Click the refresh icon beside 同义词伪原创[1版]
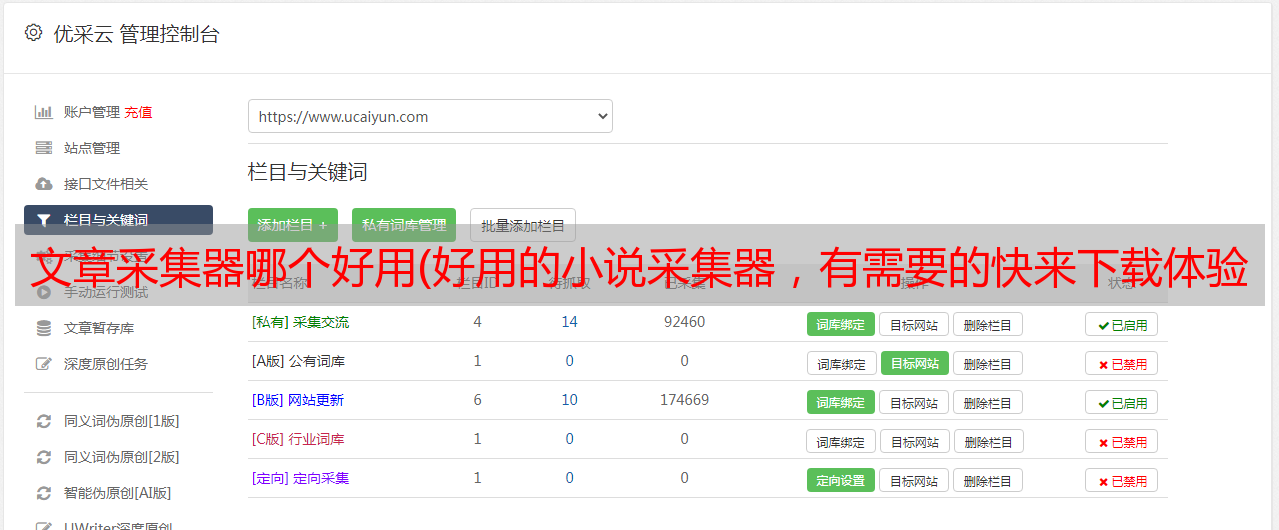 (43, 421)
